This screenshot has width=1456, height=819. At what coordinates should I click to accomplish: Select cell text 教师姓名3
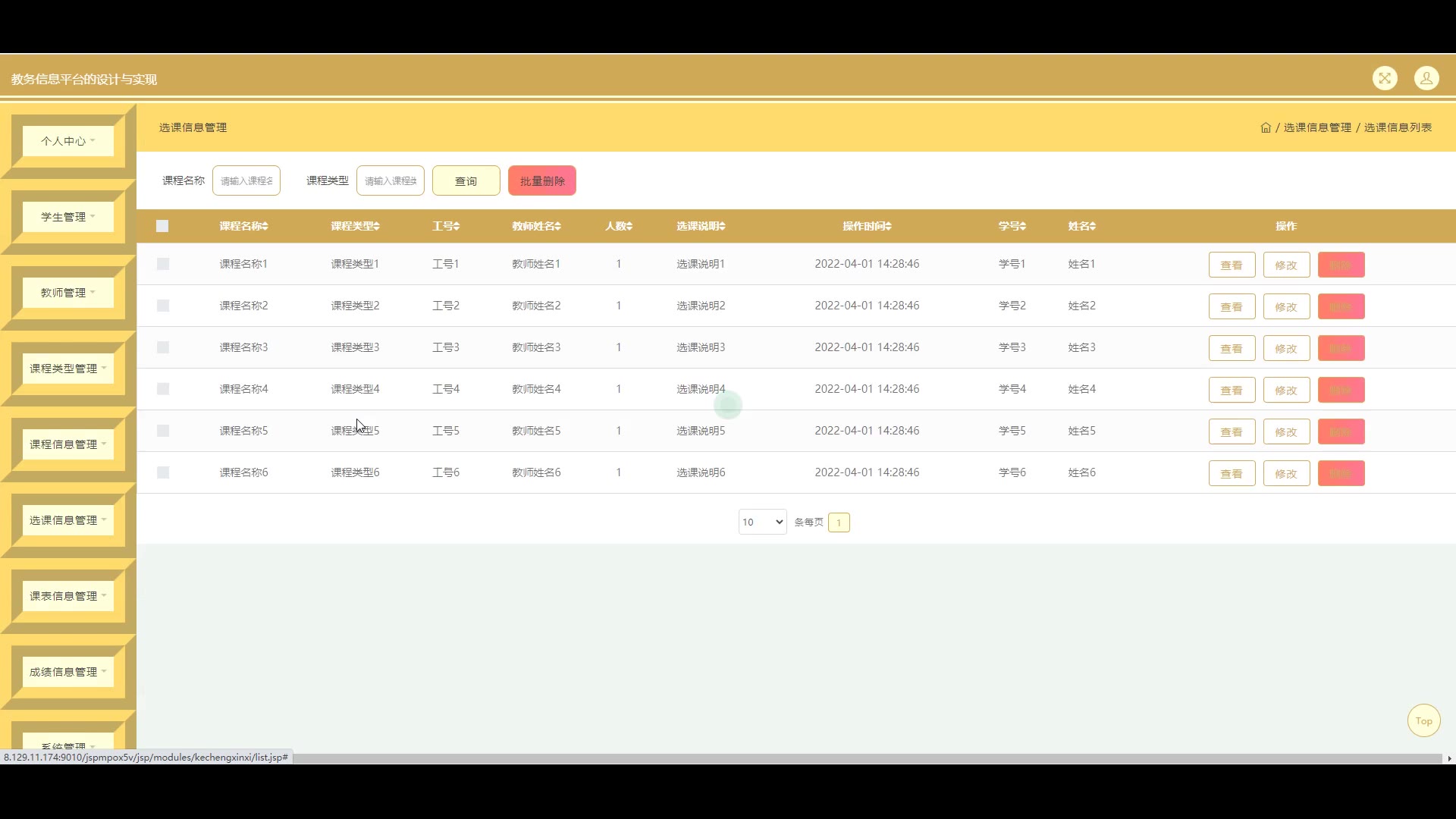(x=536, y=347)
